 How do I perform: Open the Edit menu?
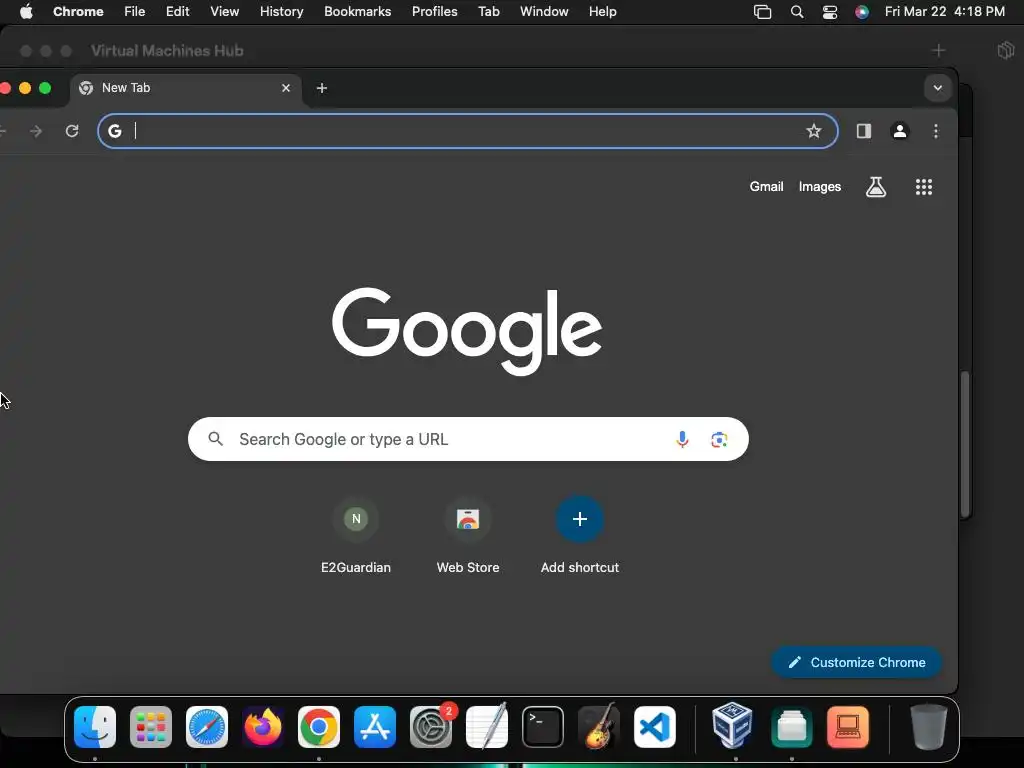point(177,12)
